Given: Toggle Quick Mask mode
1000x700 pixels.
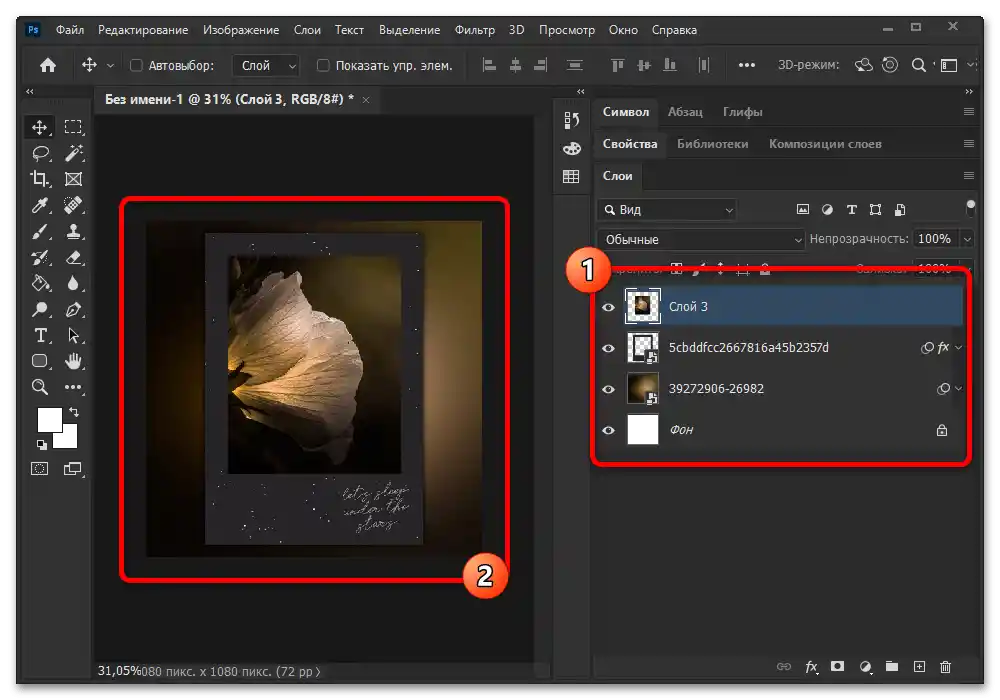Looking at the screenshot, I should coord(40,469).
